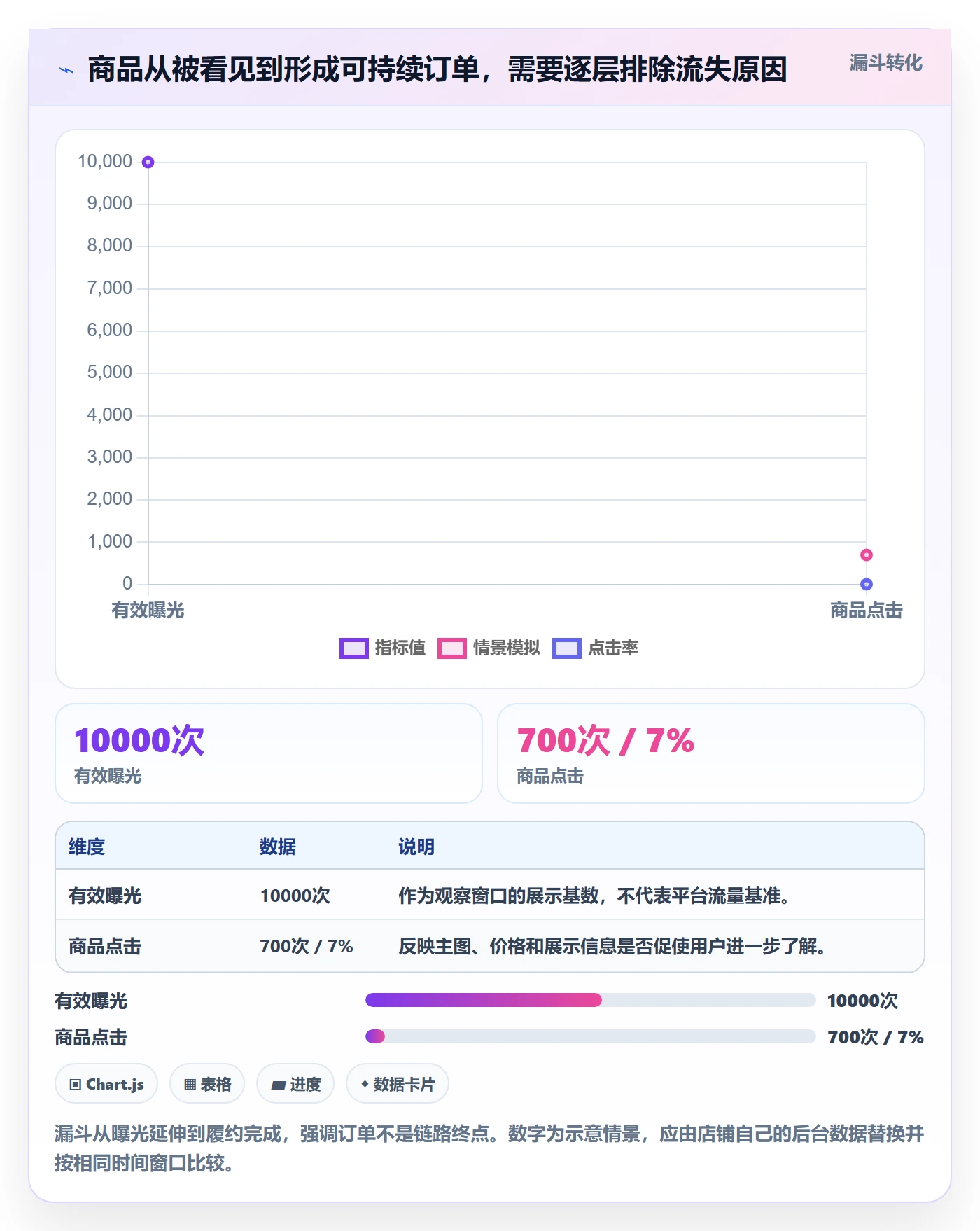Toggle the 情景模拟 legend series

click(x=489, y=648)
